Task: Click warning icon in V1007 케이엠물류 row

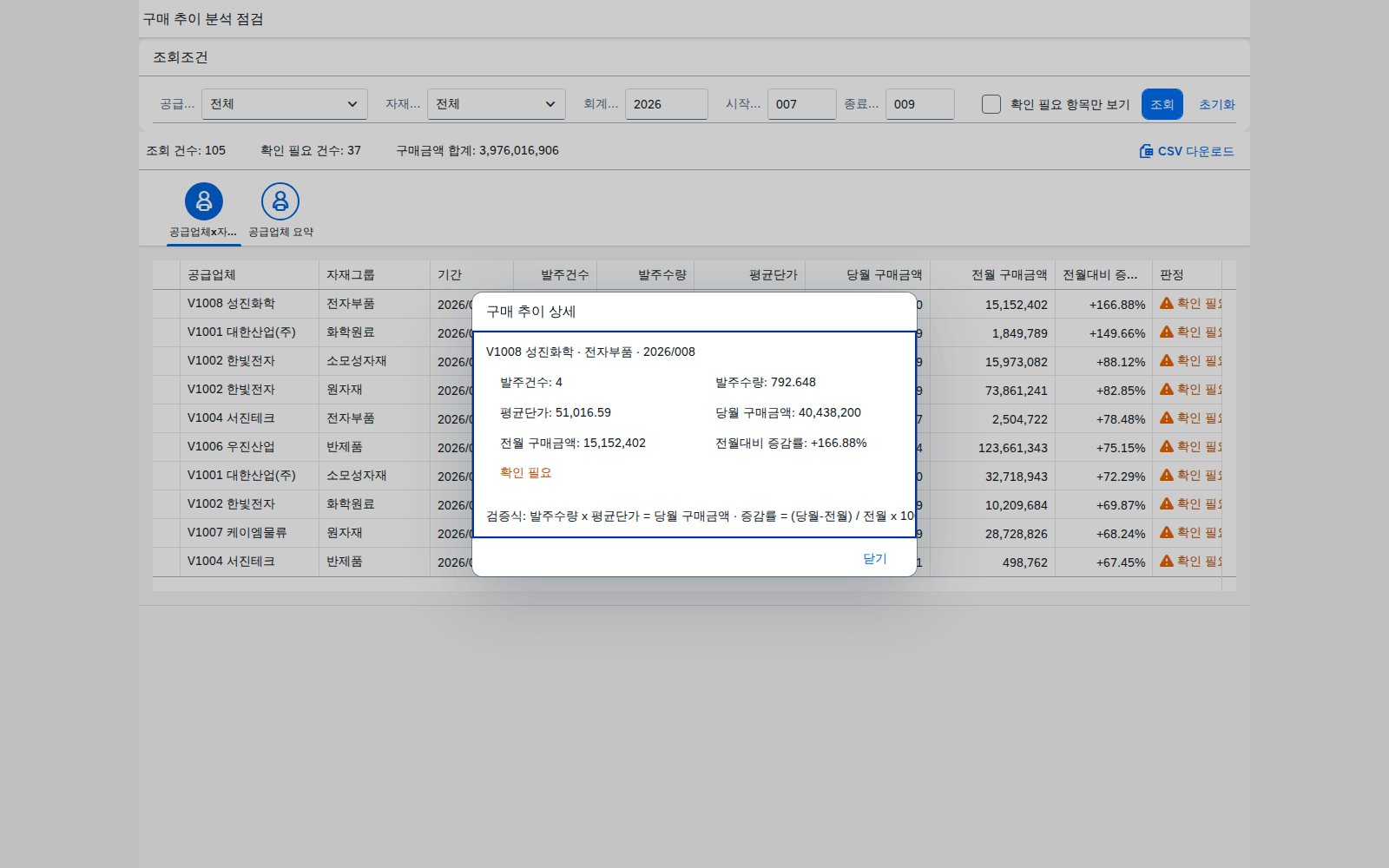Action: click(x=1167, y=532)
